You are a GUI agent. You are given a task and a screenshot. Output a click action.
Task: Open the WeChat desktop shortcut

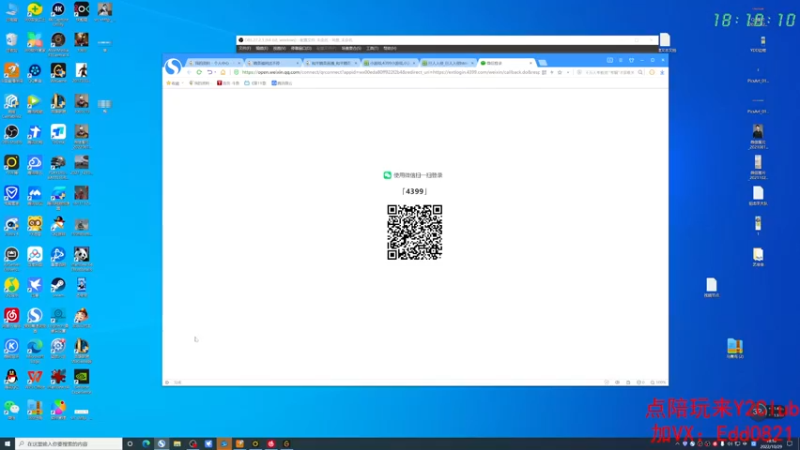11,408
